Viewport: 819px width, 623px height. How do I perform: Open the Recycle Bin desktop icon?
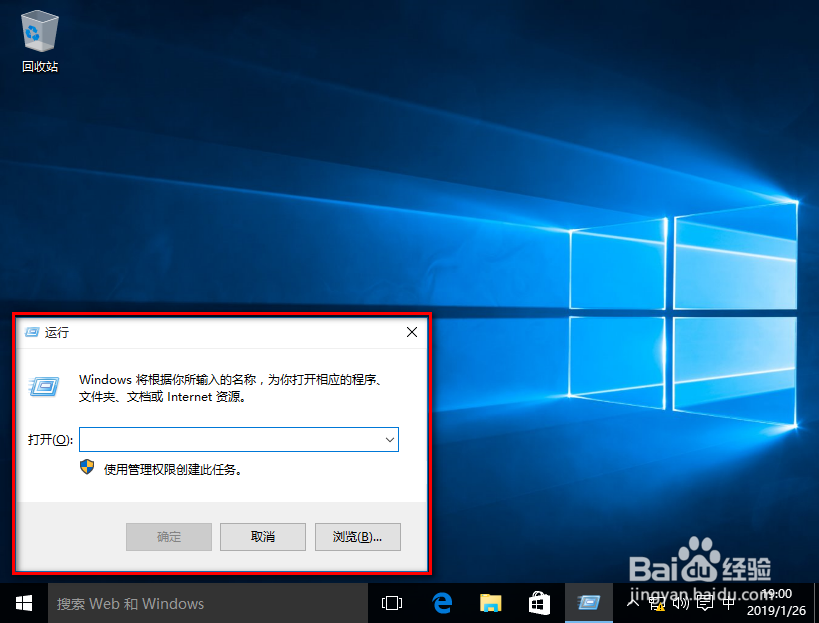[x=40, y=42]
